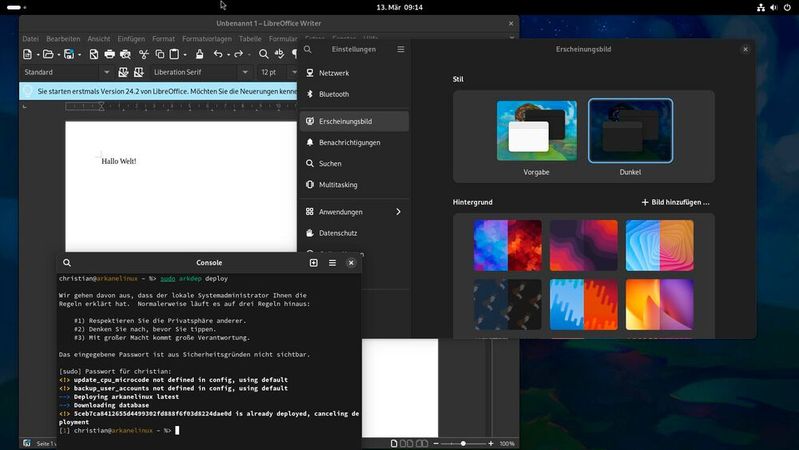The height and width of the screenshot is (450, 799).
Task: Open Datenschutz in the settings sidebar
Action: [x=354, y=233]
